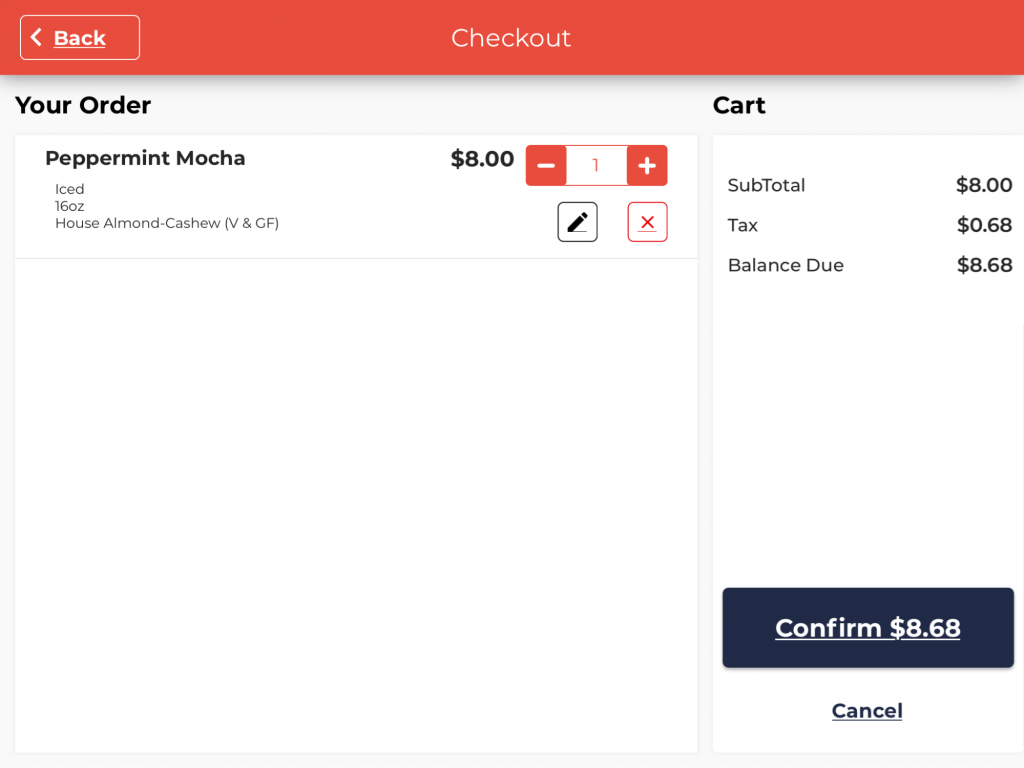This screenshot has width=1024, height=768.
Task: Click the $8.00 item price
Action: click(x=482, y=159)
